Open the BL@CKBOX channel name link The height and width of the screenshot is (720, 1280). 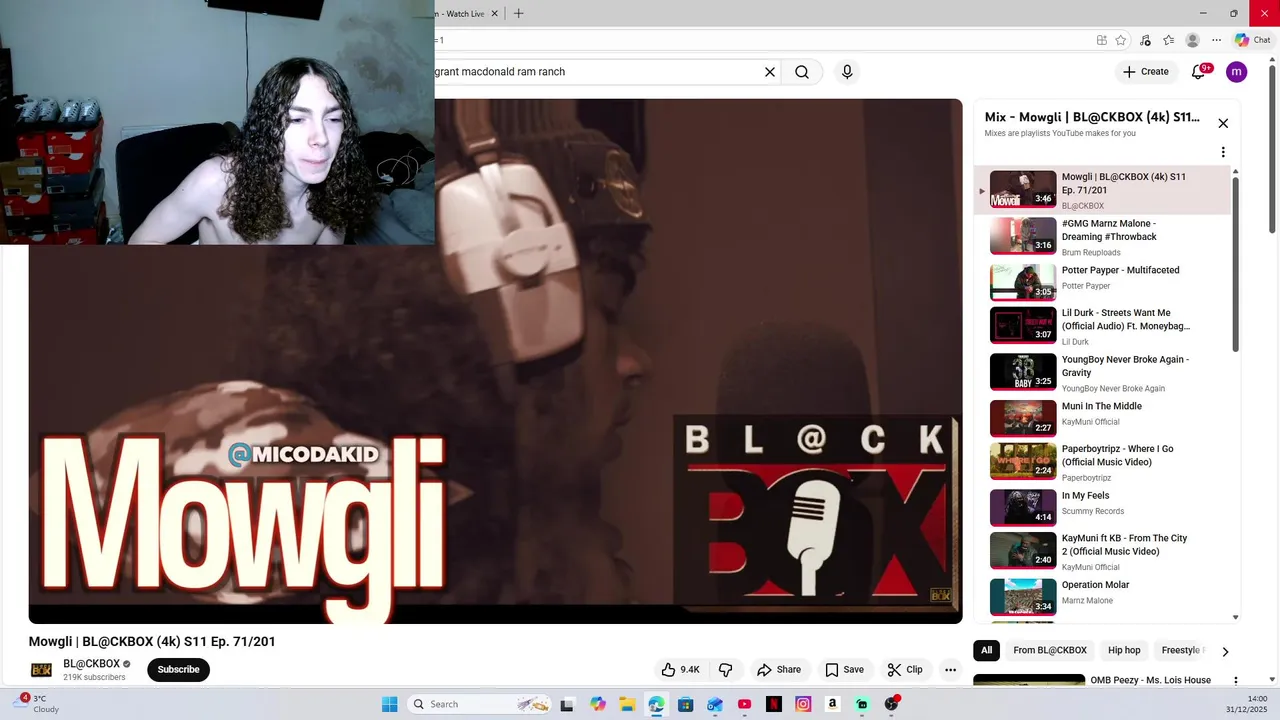pos(91,664)
